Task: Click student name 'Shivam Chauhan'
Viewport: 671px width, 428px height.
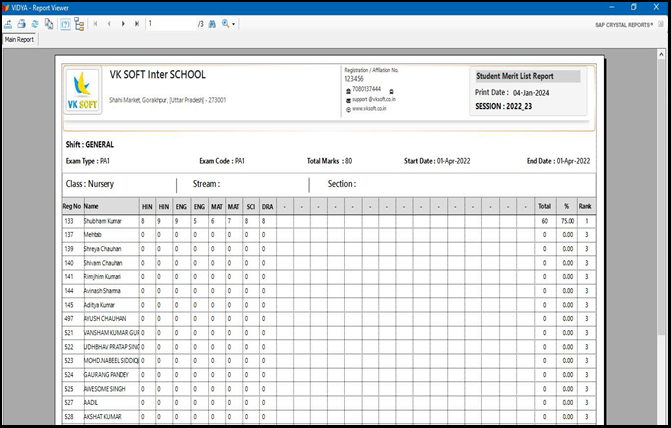Action: (x=103, y=263)
